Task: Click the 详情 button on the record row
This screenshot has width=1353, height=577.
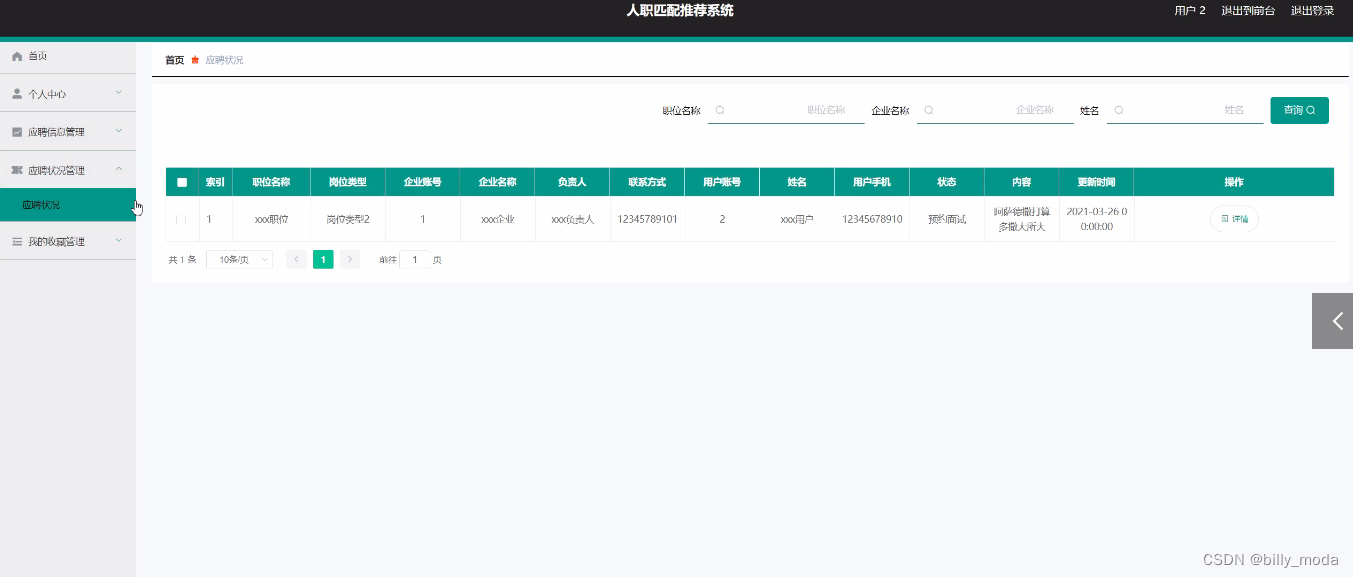Action: (x=1233, y=218)
